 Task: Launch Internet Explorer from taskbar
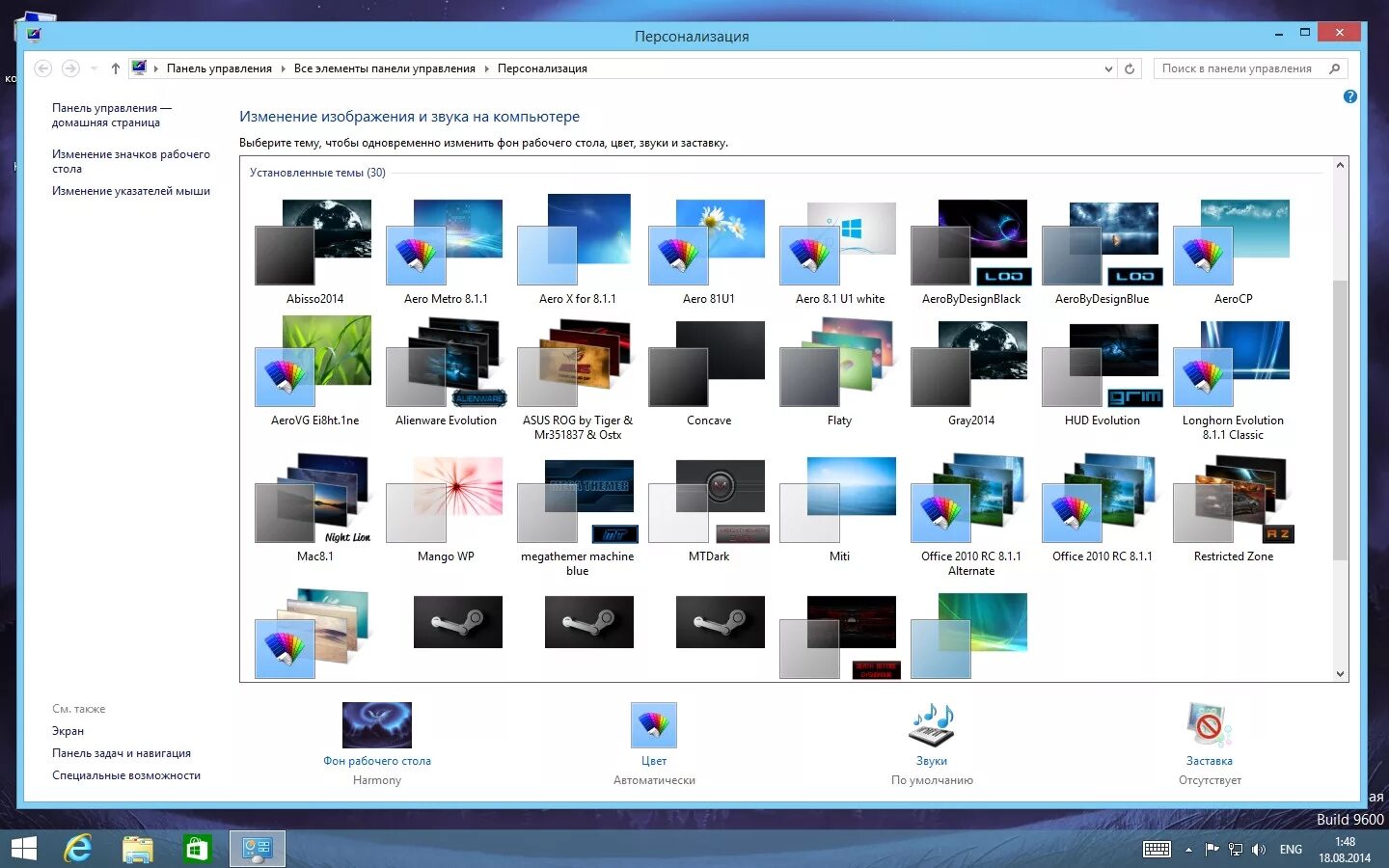[77, 849]
